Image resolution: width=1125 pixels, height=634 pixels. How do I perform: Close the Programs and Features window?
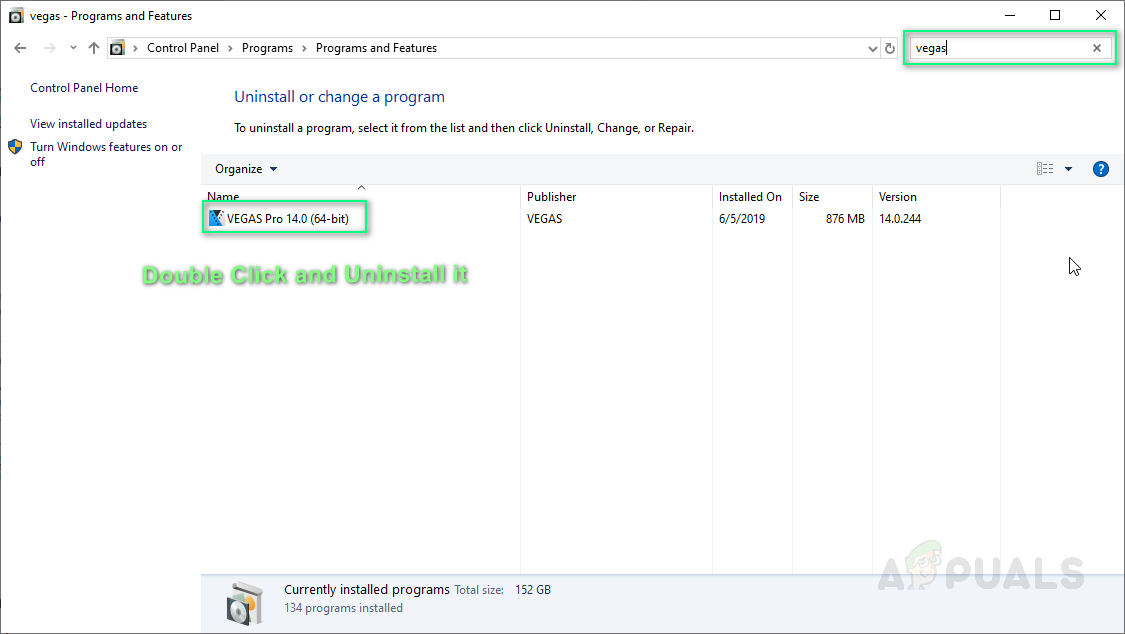[1101, 15]
